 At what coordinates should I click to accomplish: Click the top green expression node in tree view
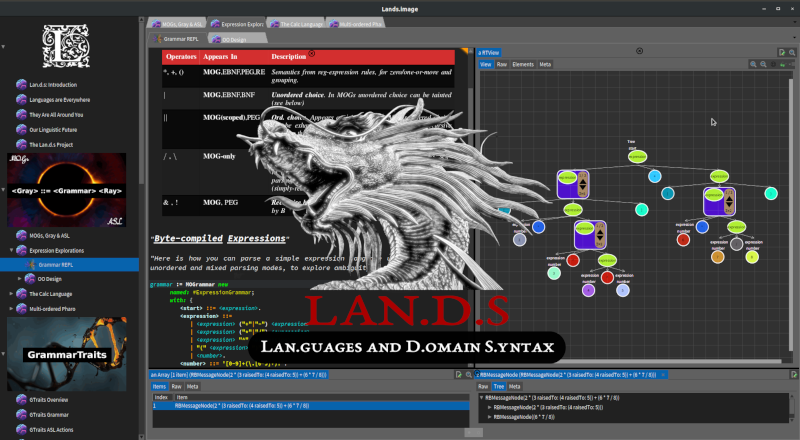[x=637, y=157]
